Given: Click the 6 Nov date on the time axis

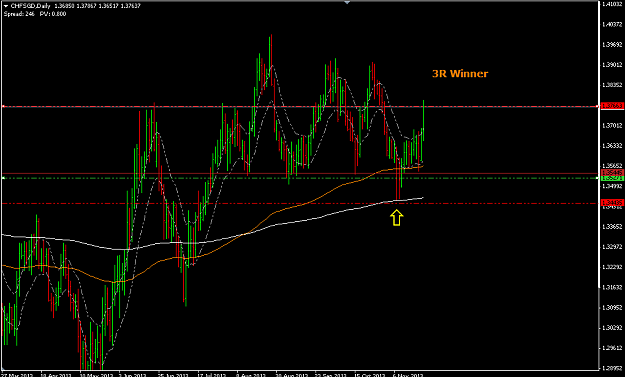Looking at the screenshot, I should pyautogui.click(x=409, y=375).
